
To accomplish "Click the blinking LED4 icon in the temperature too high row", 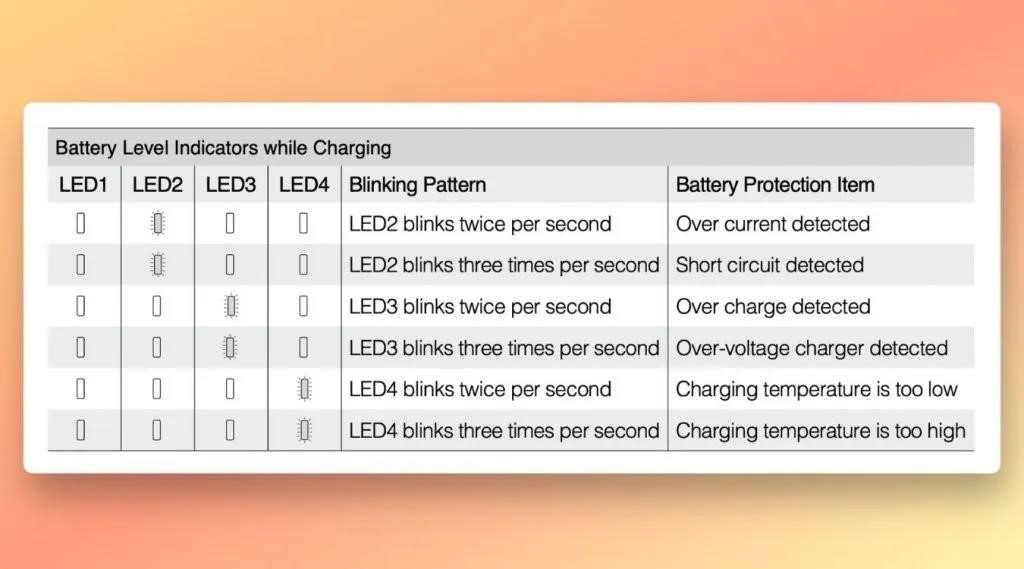I will coord(304,430).
